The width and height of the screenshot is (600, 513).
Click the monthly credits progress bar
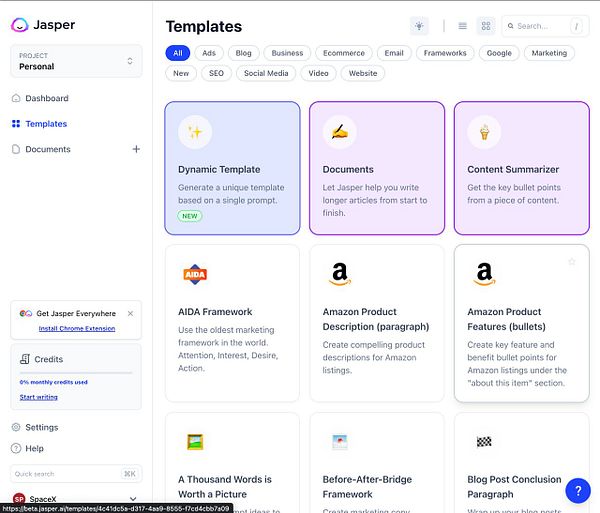point(76,373)
